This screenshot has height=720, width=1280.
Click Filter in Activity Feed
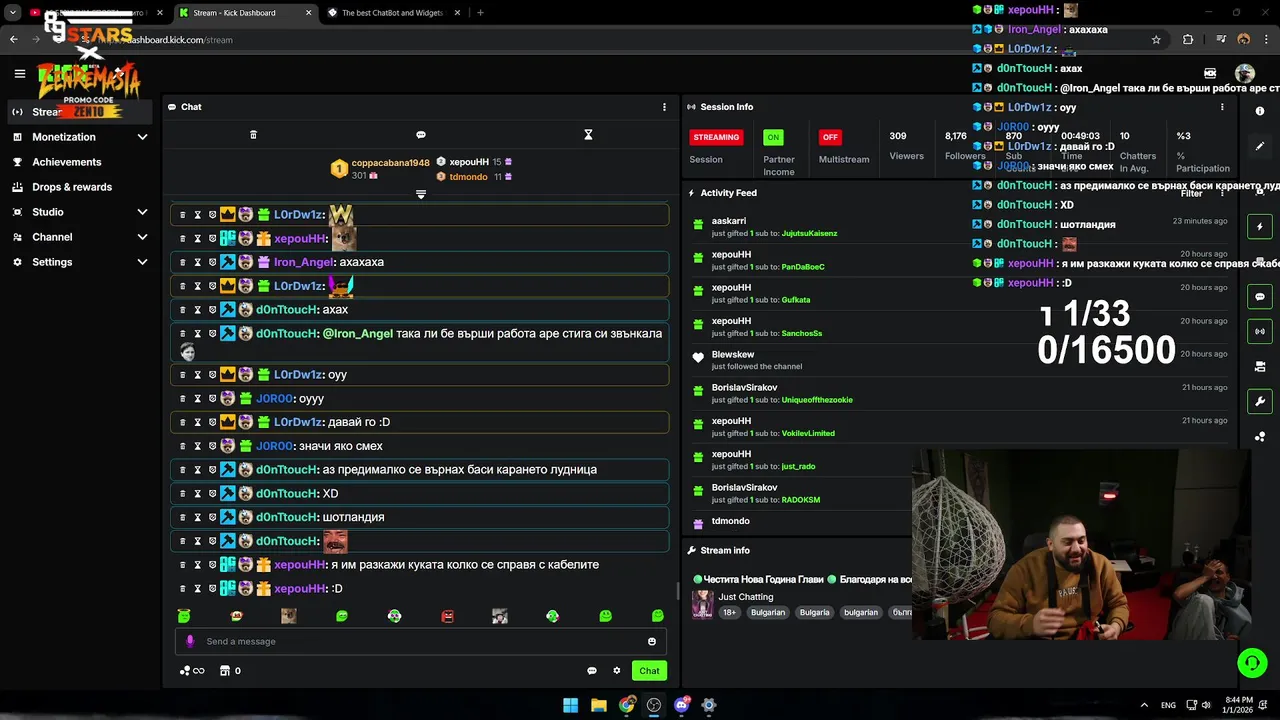tap(1191, 193)
